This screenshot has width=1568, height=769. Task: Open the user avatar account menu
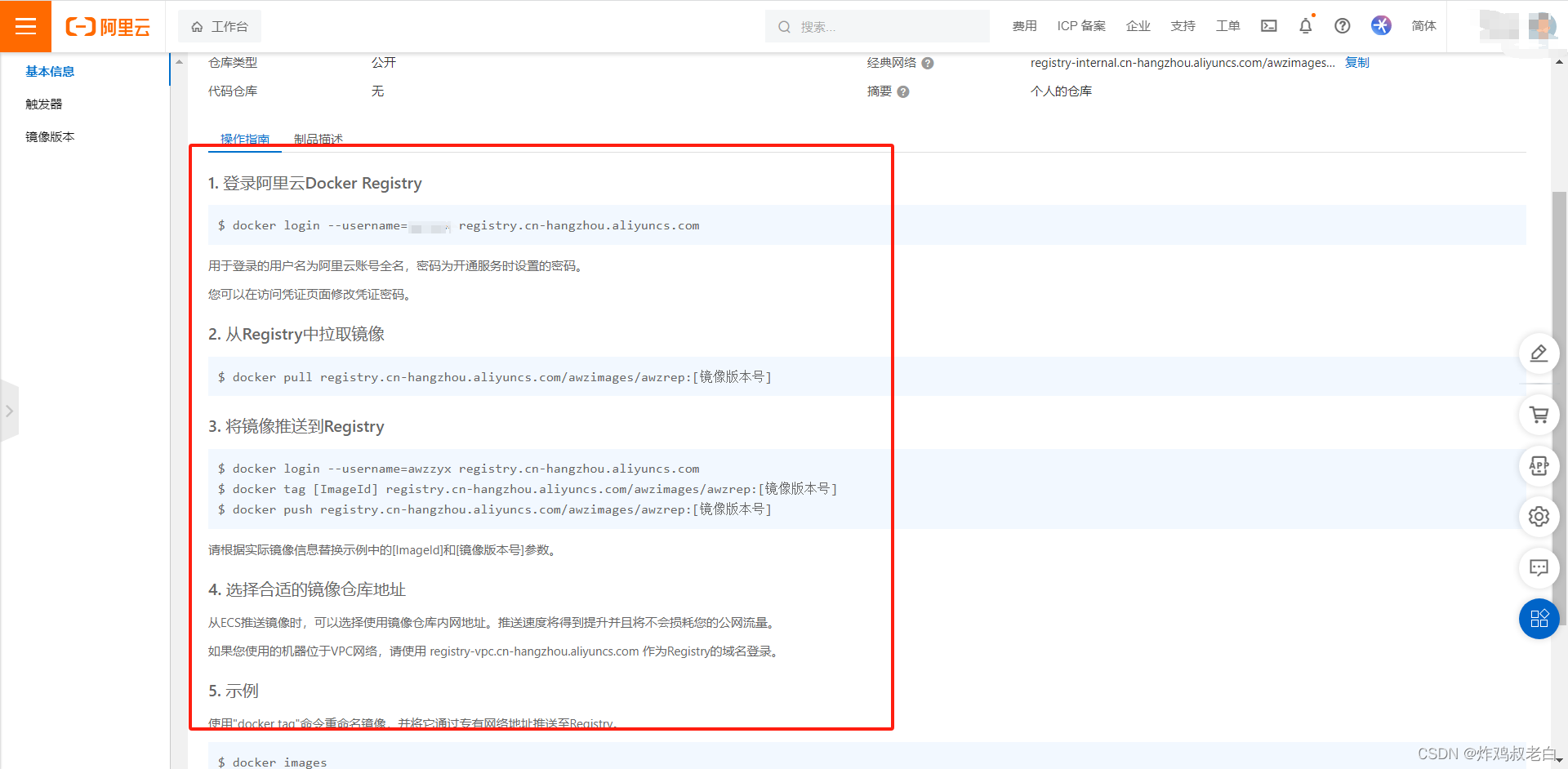point(1542,26)
